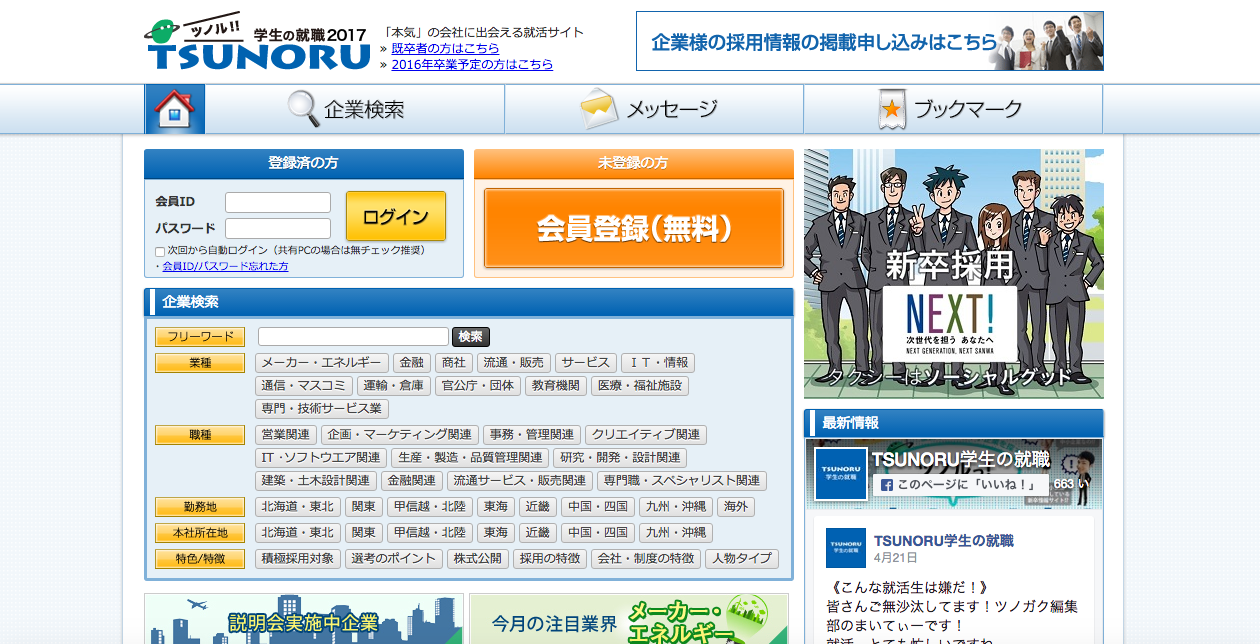This screenshot has height=644, width=1260.
Task: Click the 今月の注目業界 banner
Action: pos(629,619)
